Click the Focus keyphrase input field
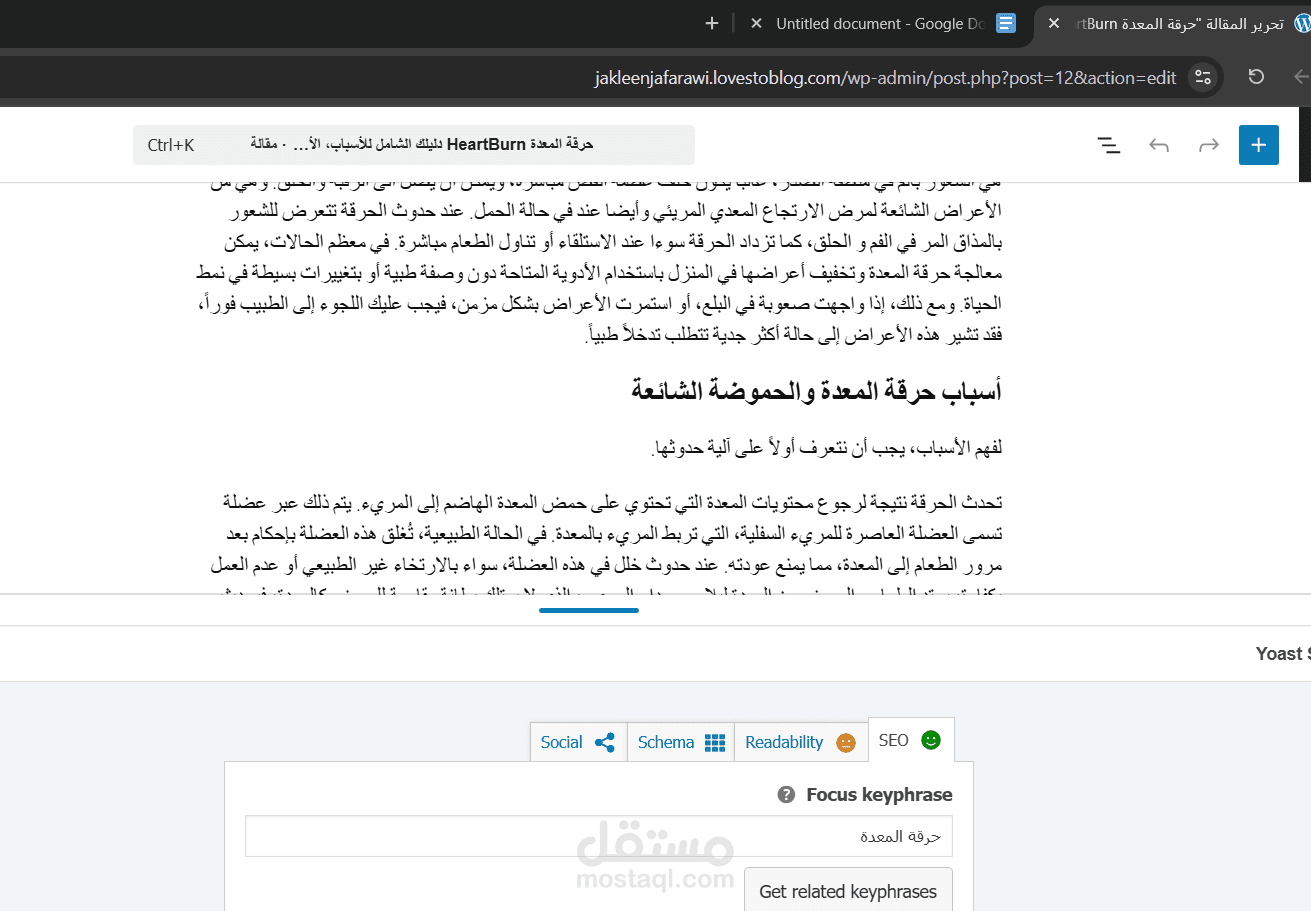 599,836
